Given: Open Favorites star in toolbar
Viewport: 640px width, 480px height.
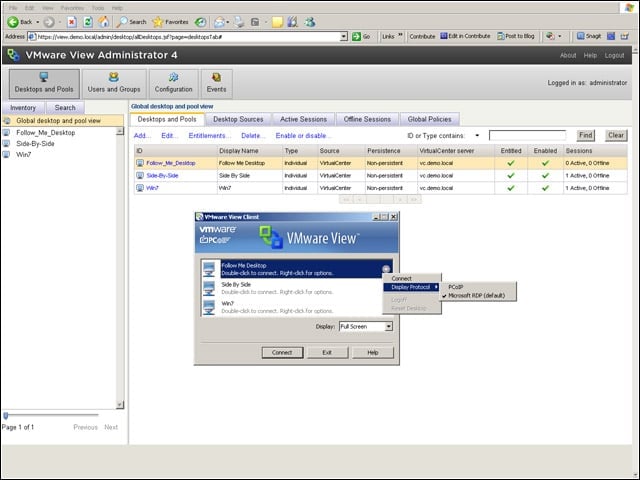Looking at the screenshot, I should tap(170, 22).
